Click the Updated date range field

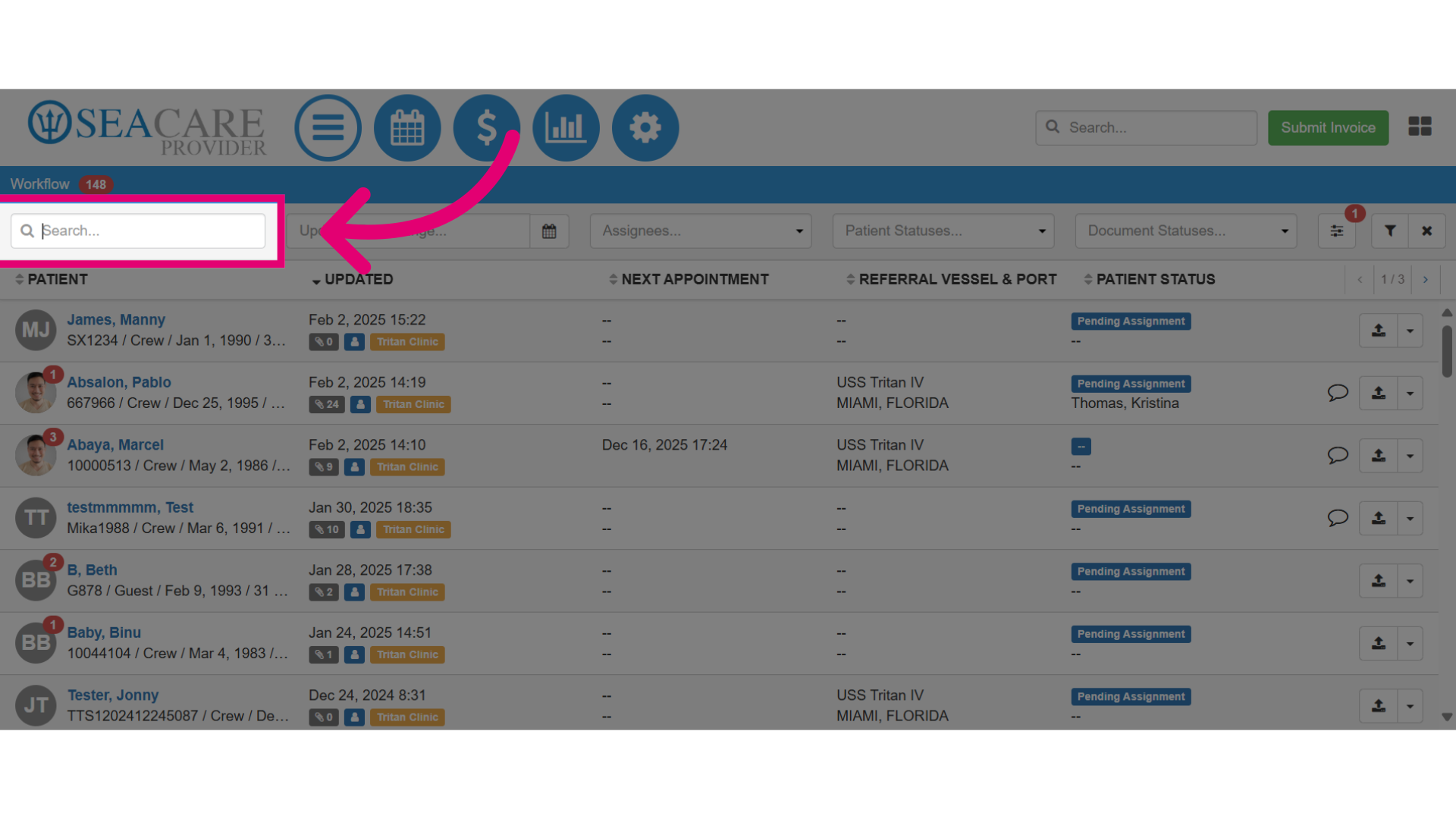point(408,231)
